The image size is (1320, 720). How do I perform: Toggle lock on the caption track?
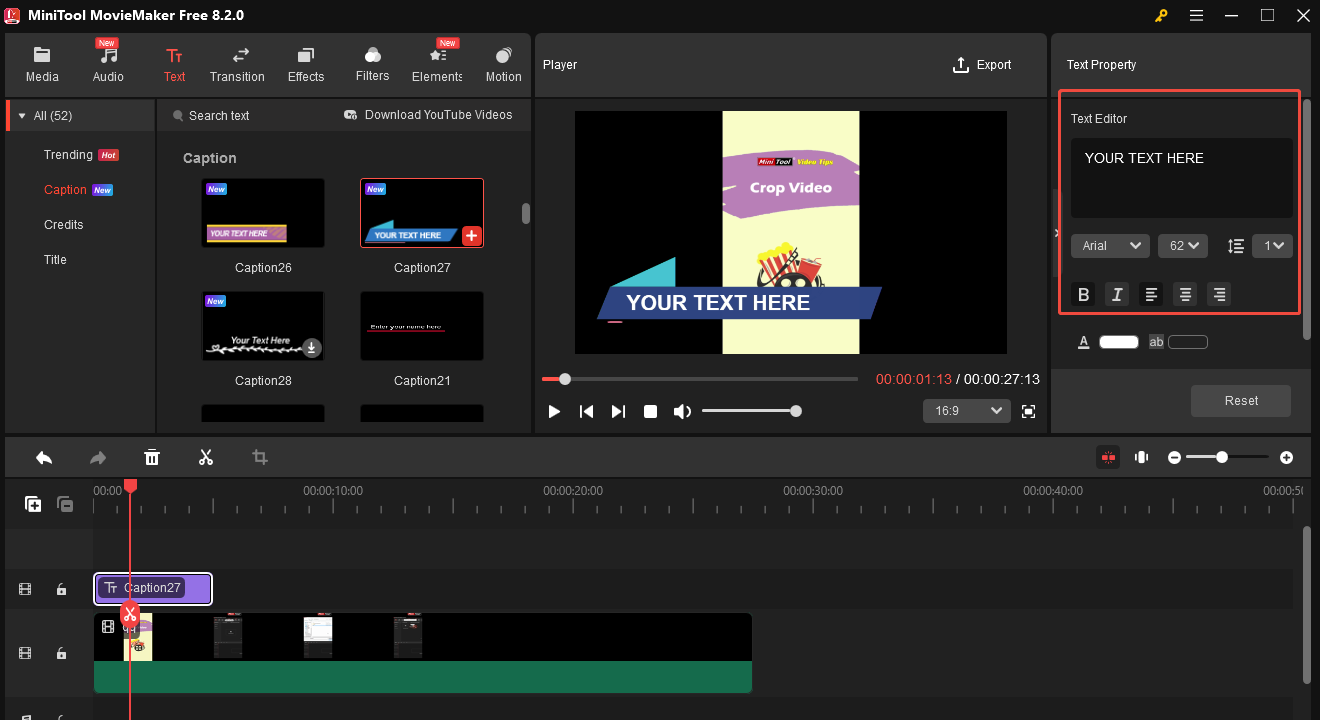61,590
